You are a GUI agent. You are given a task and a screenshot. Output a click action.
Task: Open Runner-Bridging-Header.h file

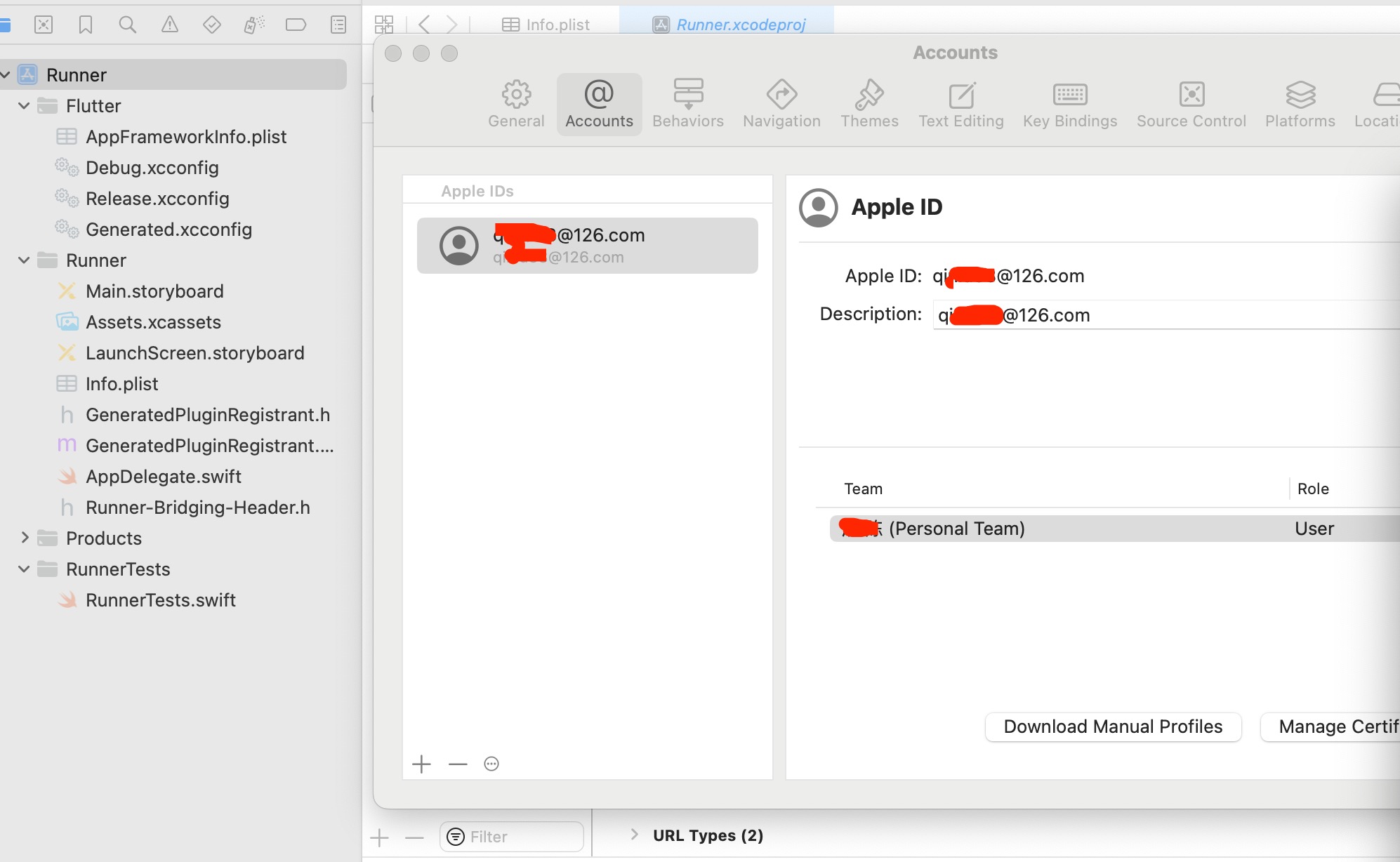(x=197, y=508)
